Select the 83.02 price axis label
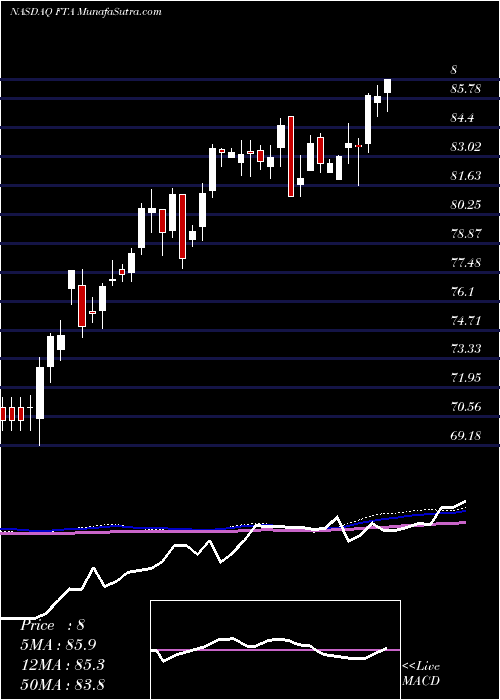Viewport: 500px width, 700px height. (x=466, y=147)
